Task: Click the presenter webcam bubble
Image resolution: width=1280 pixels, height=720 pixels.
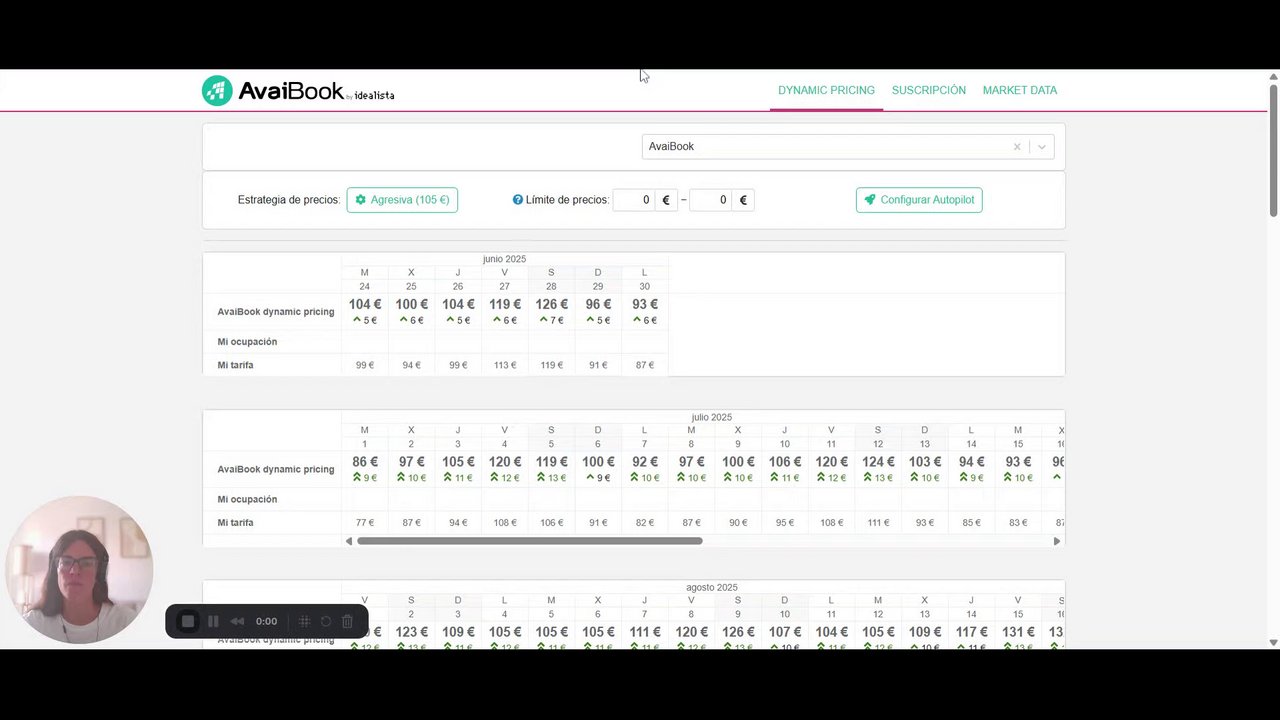Action: (79, 569)
